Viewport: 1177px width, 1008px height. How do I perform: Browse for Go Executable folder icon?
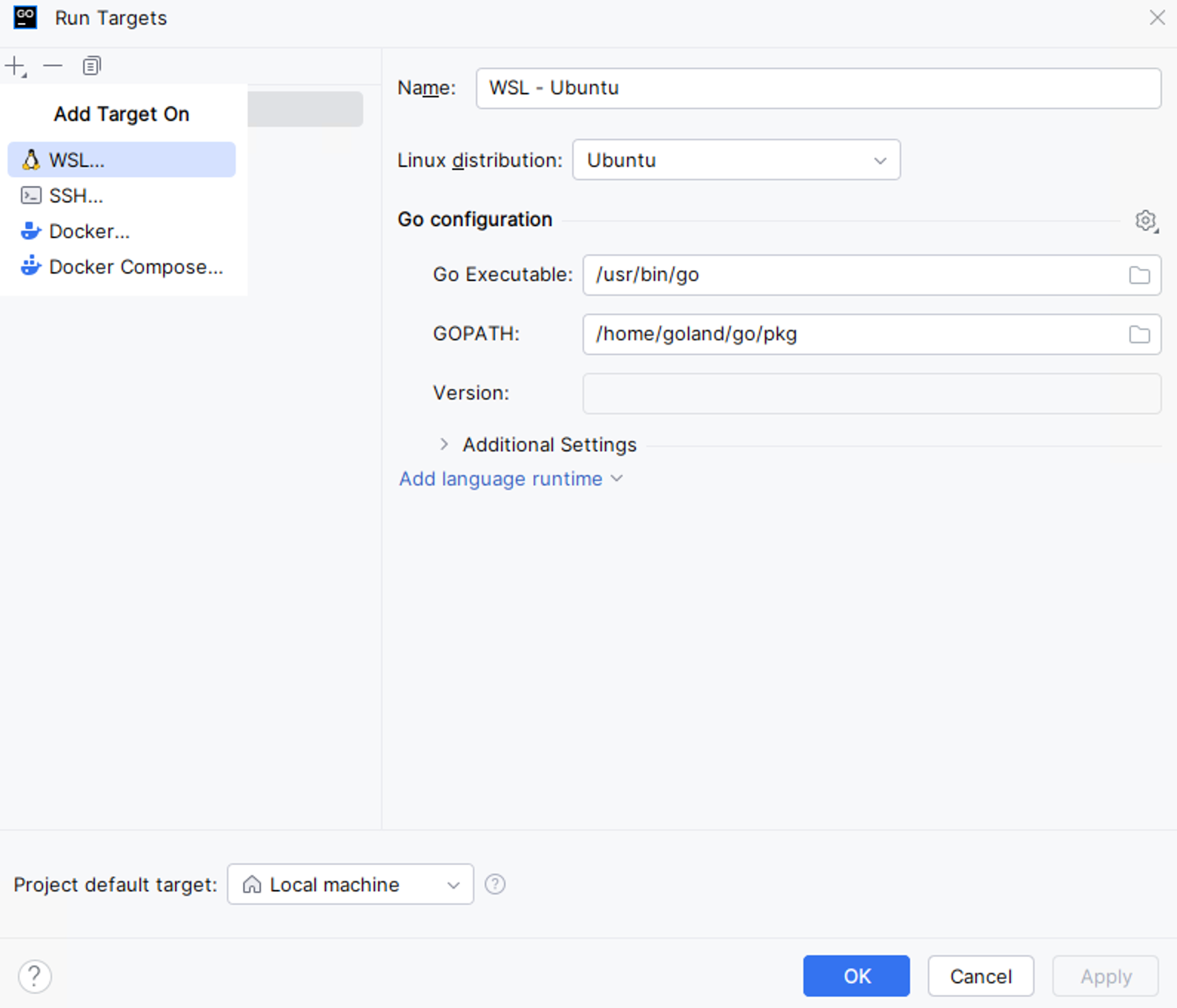(x=1139, y=275)
